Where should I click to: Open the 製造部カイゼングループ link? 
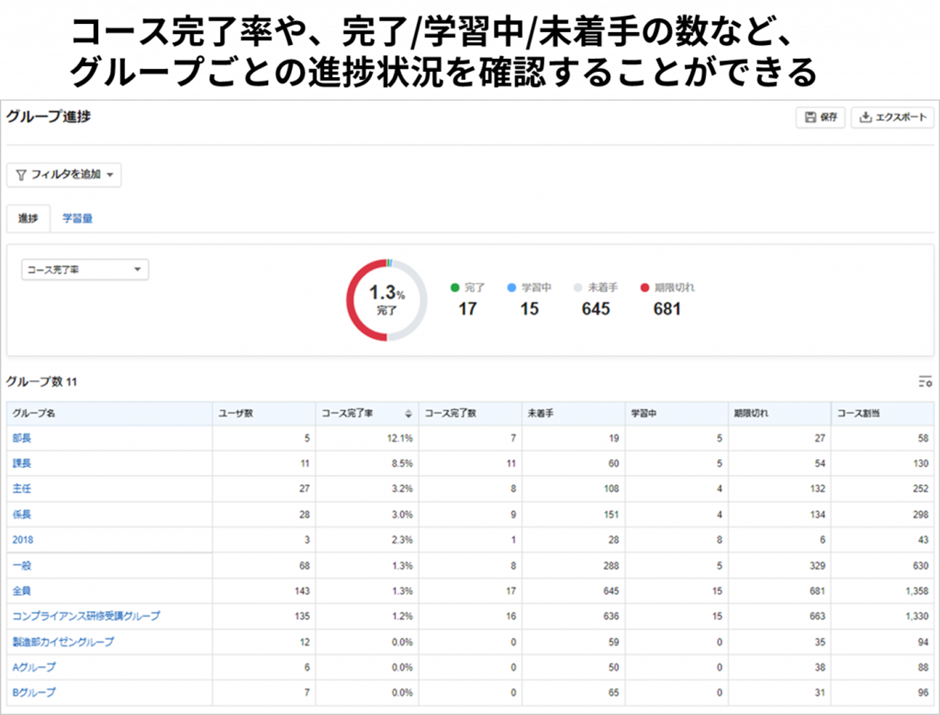click(x=63, y=642)
